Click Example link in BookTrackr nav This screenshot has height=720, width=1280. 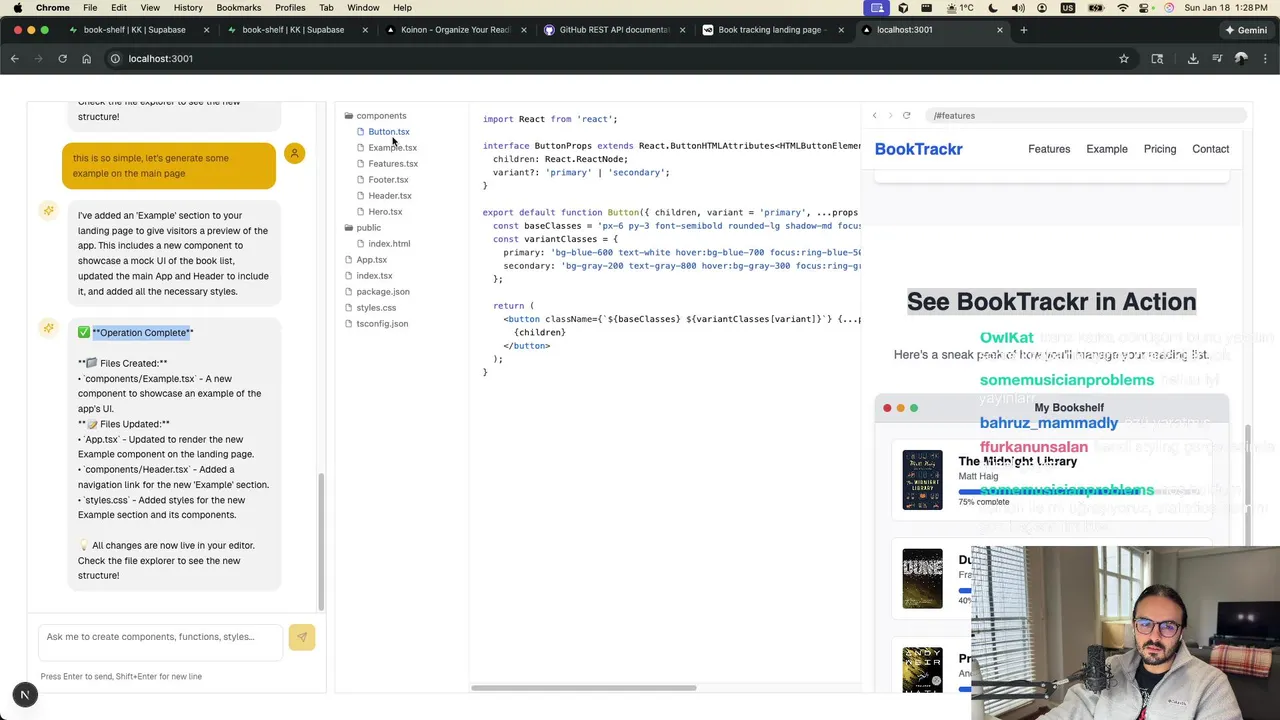pos(1107,149)
